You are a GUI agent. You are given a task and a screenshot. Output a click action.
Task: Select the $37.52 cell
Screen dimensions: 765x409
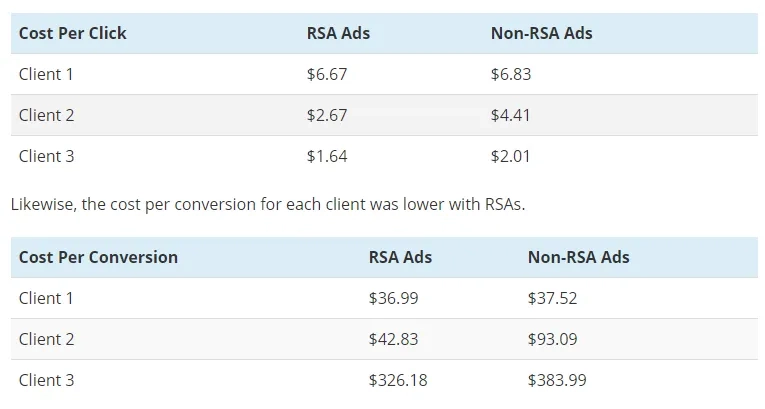tap(552, 298)
